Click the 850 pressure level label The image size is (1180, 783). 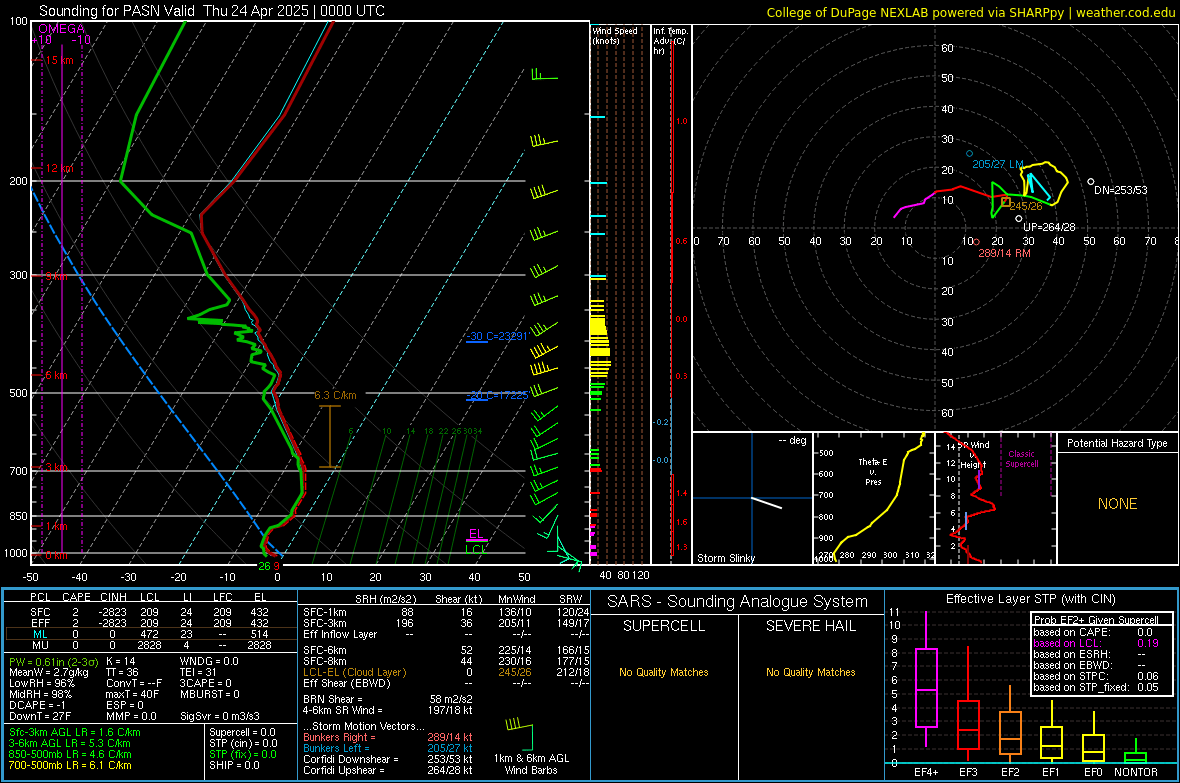point(18,516)
